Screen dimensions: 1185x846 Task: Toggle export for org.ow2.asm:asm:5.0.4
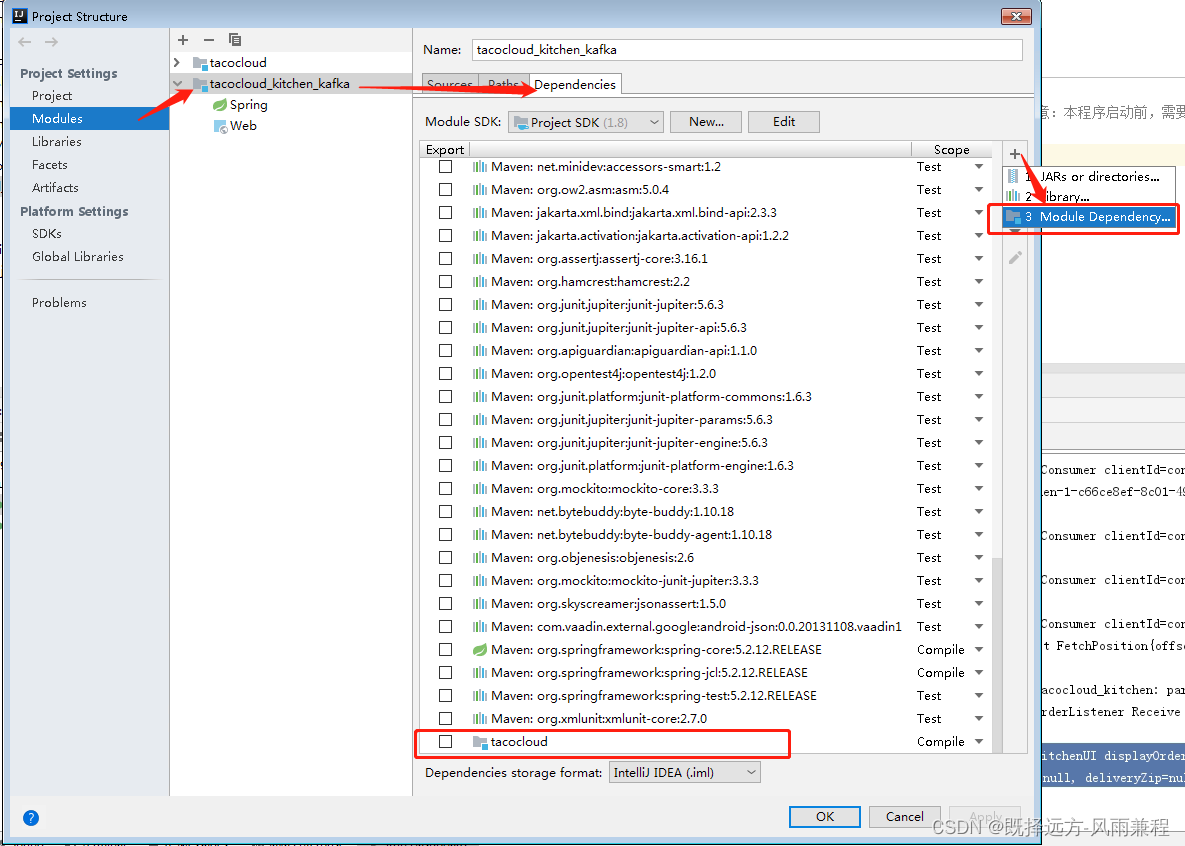(446, 189)
